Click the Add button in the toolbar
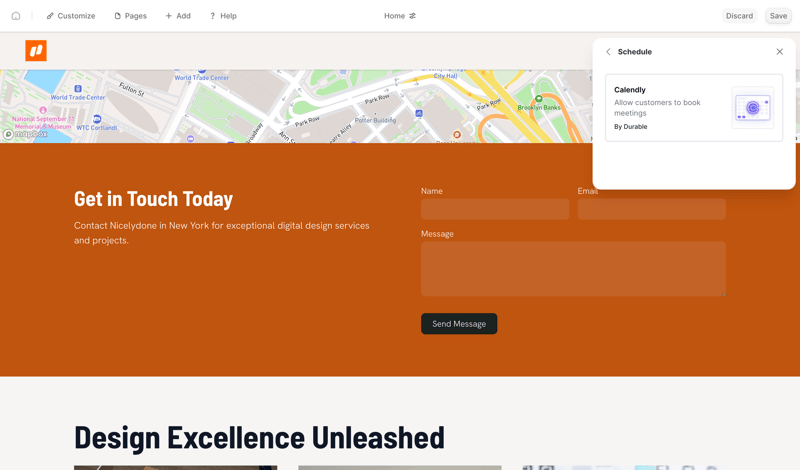 pyautogui.click(x=178, y=16)
